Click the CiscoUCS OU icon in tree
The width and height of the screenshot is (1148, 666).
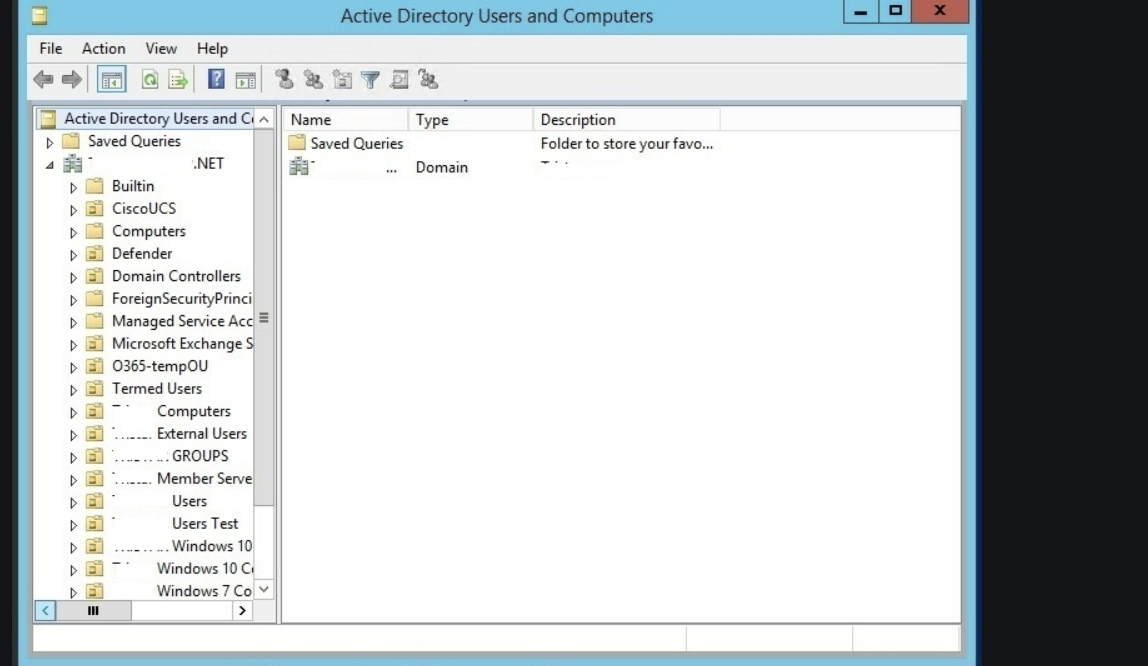pos(94,209)
